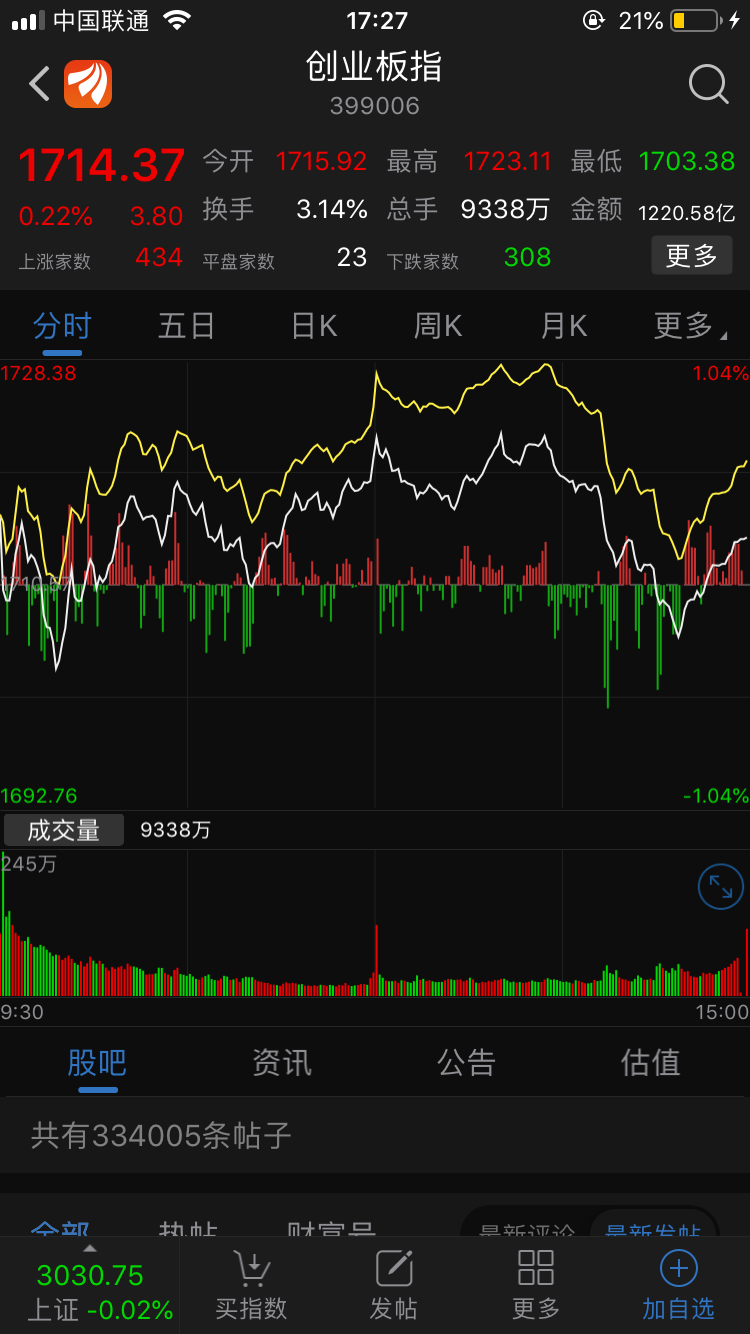Tap the current price 1714.37

102,165
